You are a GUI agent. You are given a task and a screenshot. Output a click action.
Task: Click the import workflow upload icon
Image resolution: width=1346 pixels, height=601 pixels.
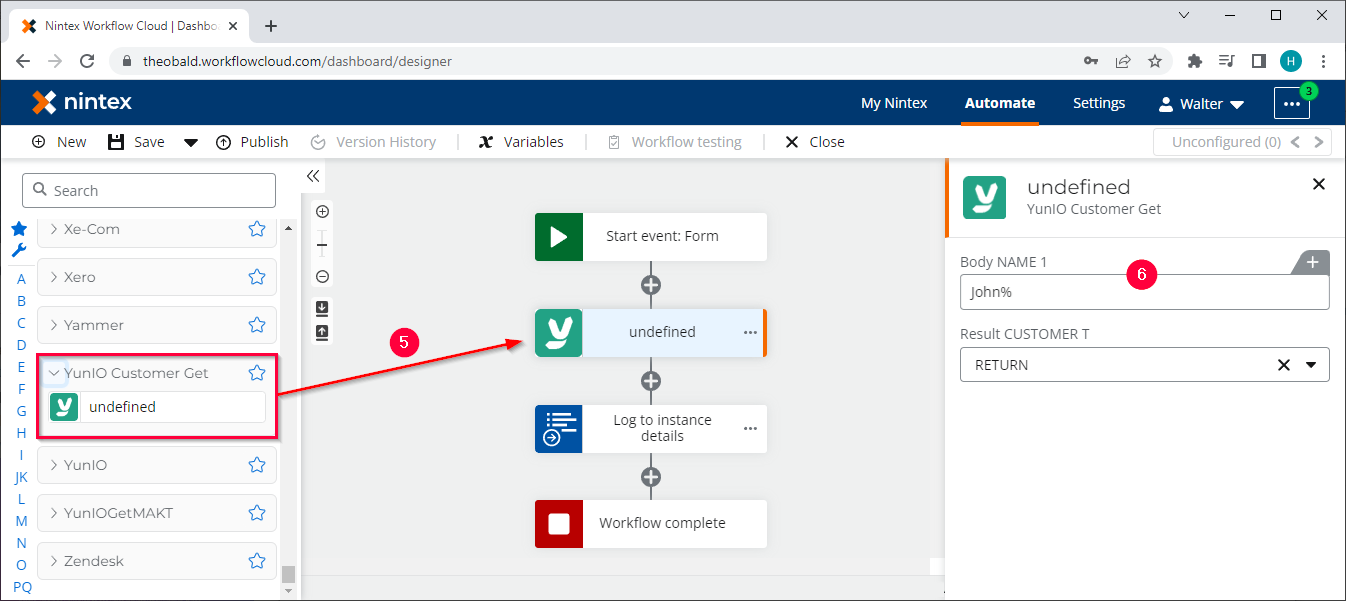(322, 331)
